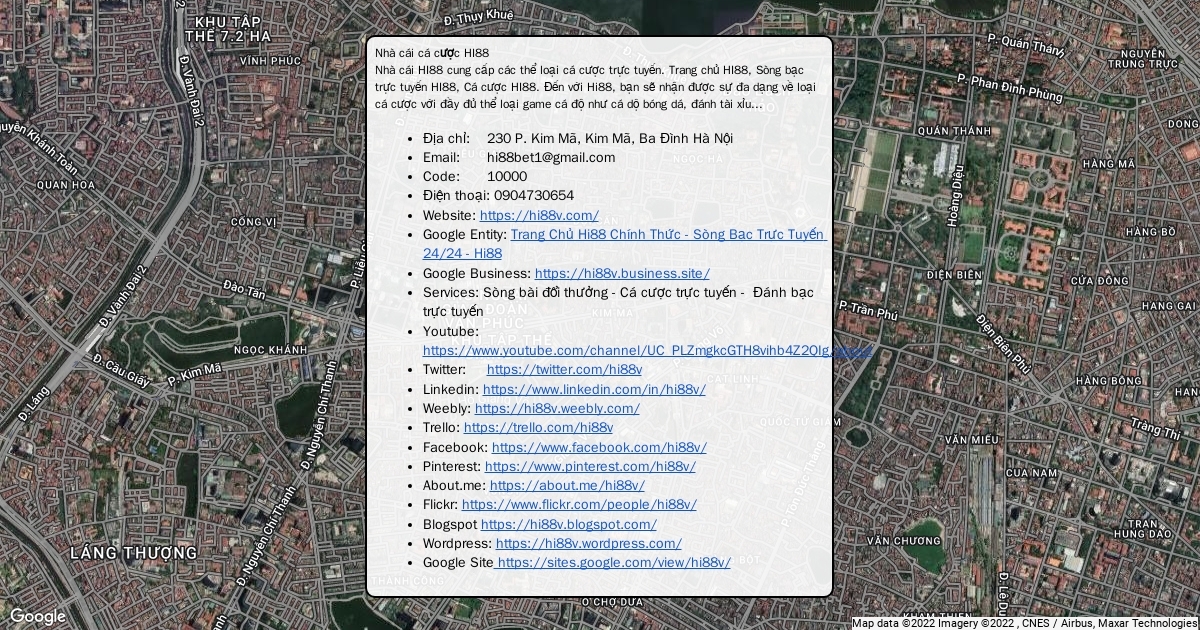
Task: Click the Google logo on the map
Action: point(38,616)
